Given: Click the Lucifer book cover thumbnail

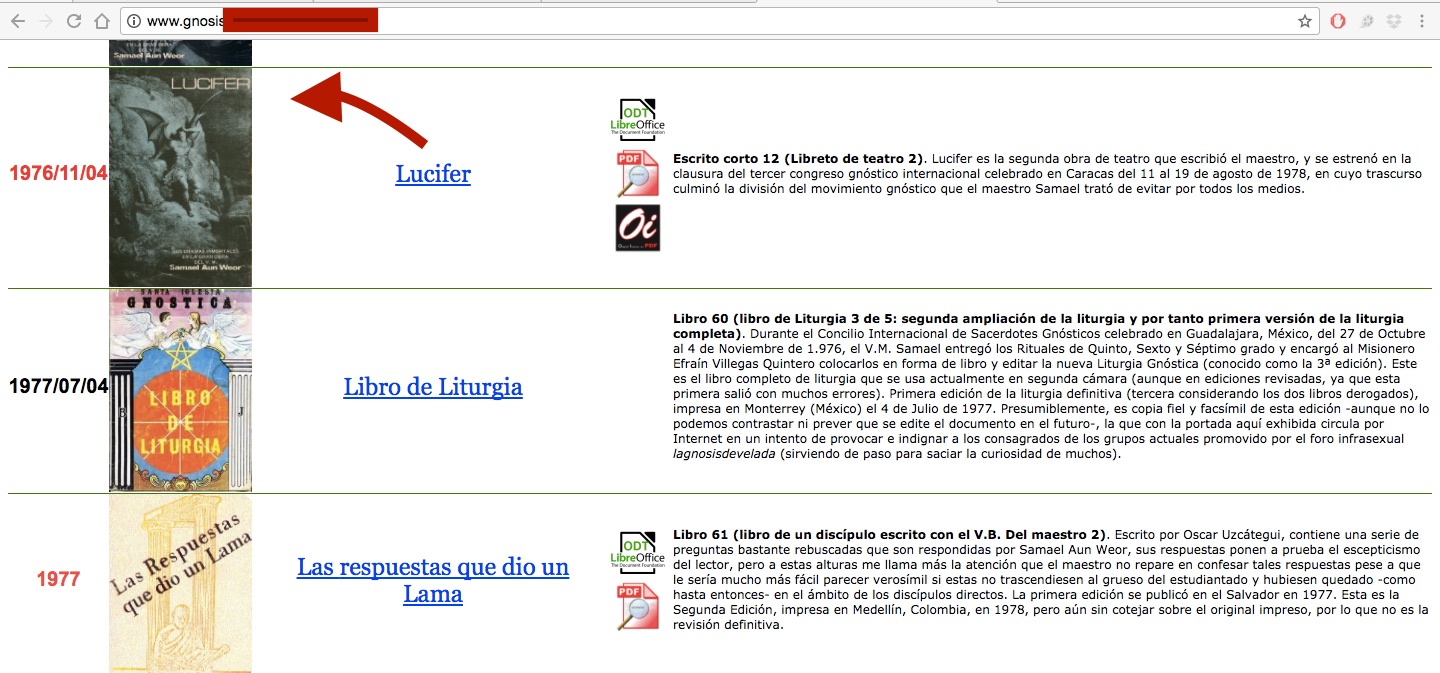Looking at the screenshot, I should point(180,177).
